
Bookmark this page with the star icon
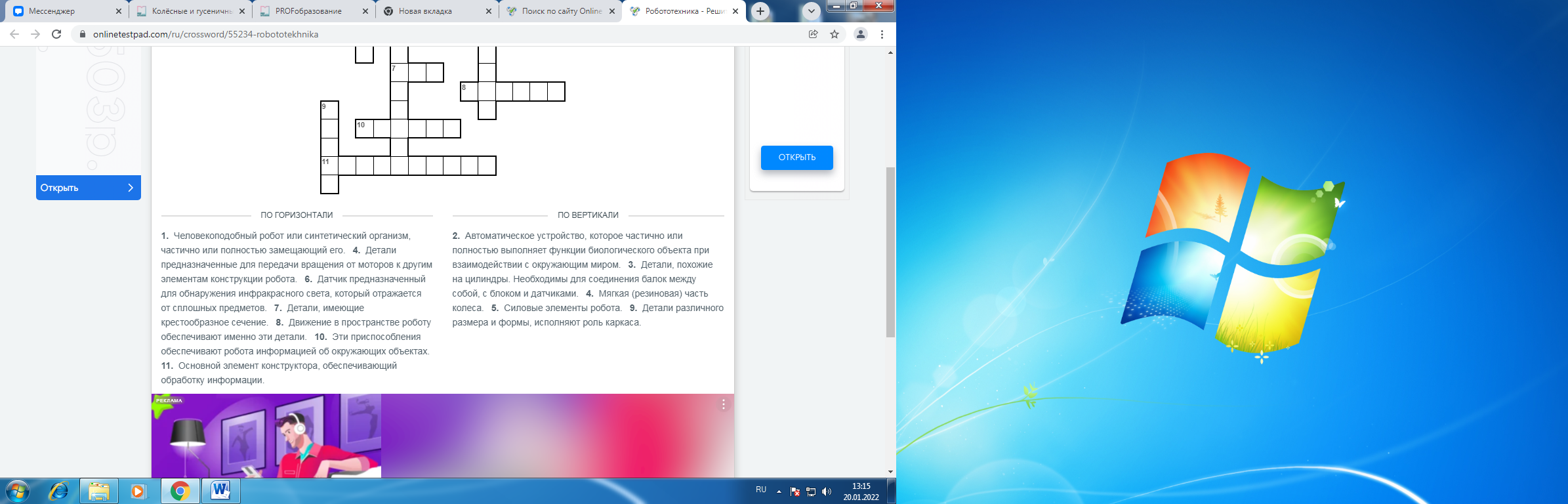click(835, 34)
